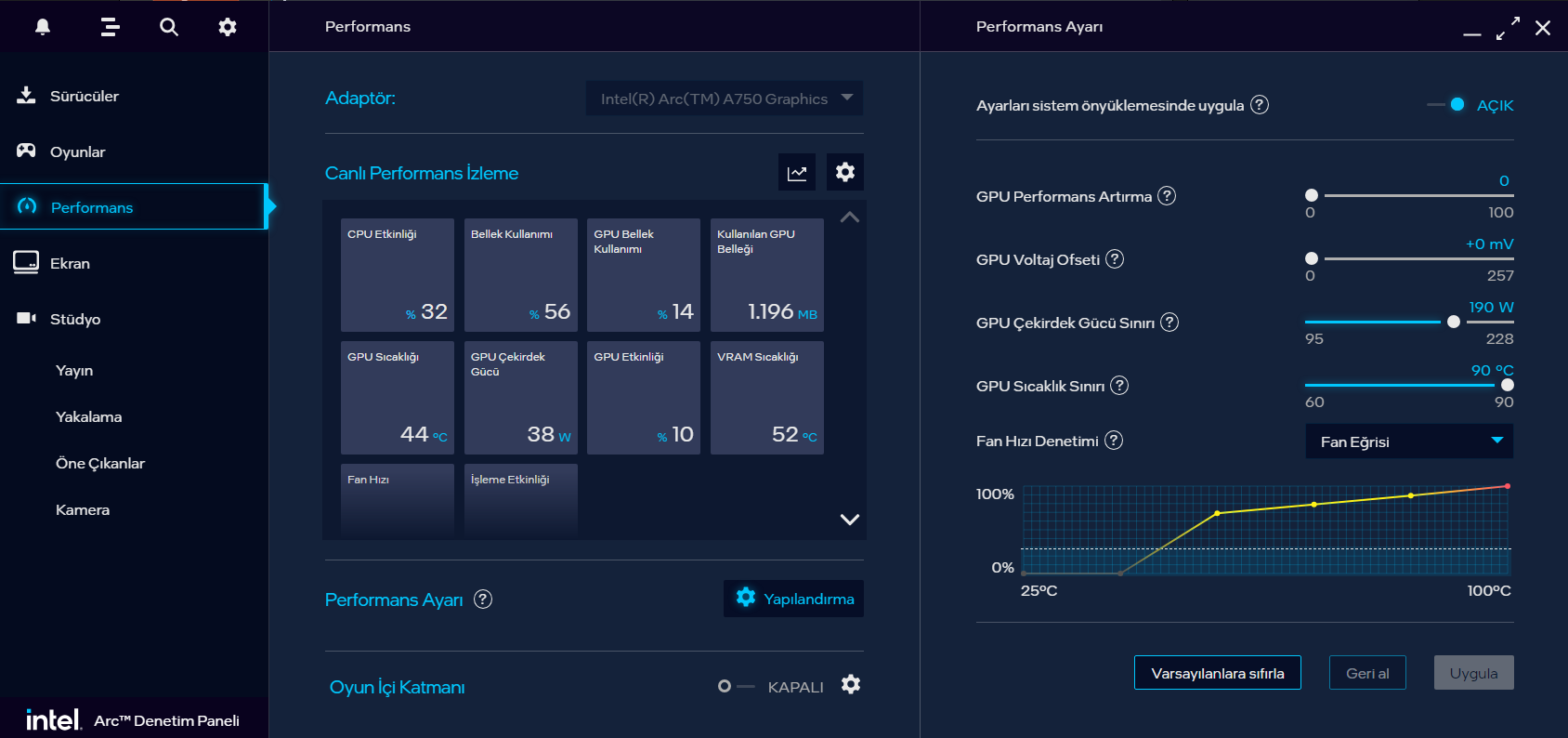Click the Ekran monitor icon
1568x738 pixels.
pos(26,262)
